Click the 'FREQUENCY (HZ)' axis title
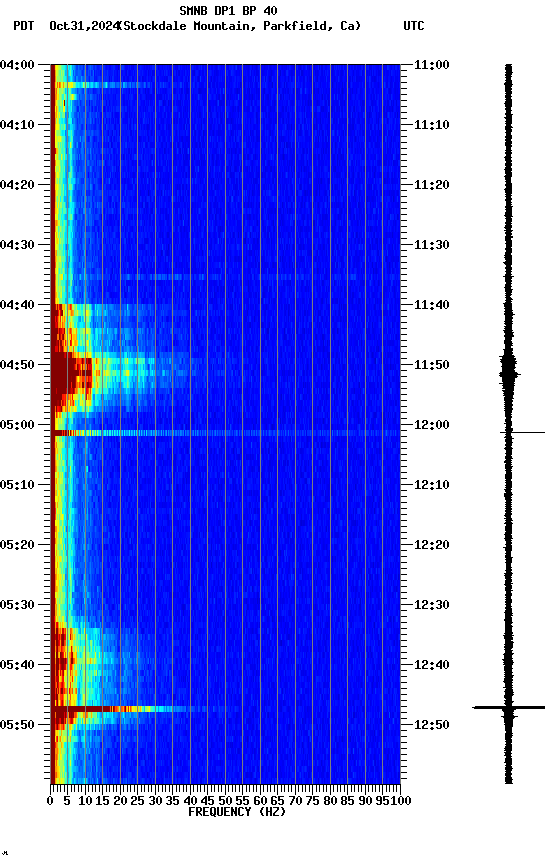This screenshot has height=864, width=552. click(237, 812)
